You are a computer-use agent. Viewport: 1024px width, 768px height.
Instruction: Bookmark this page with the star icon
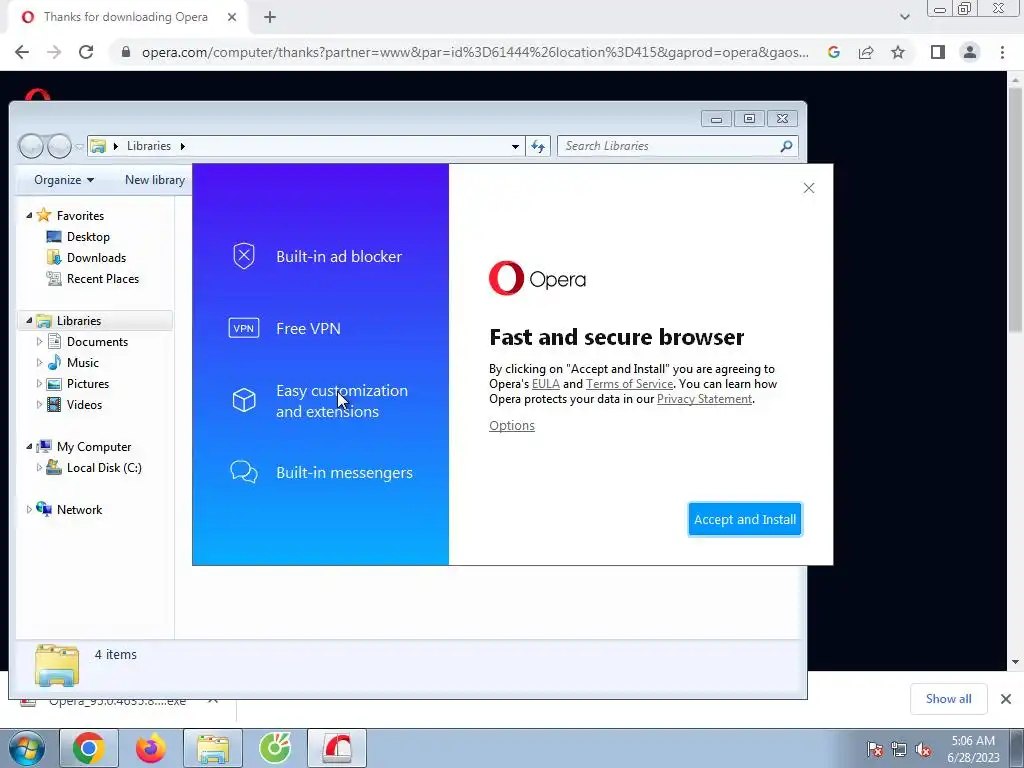(x=898, y=52)
